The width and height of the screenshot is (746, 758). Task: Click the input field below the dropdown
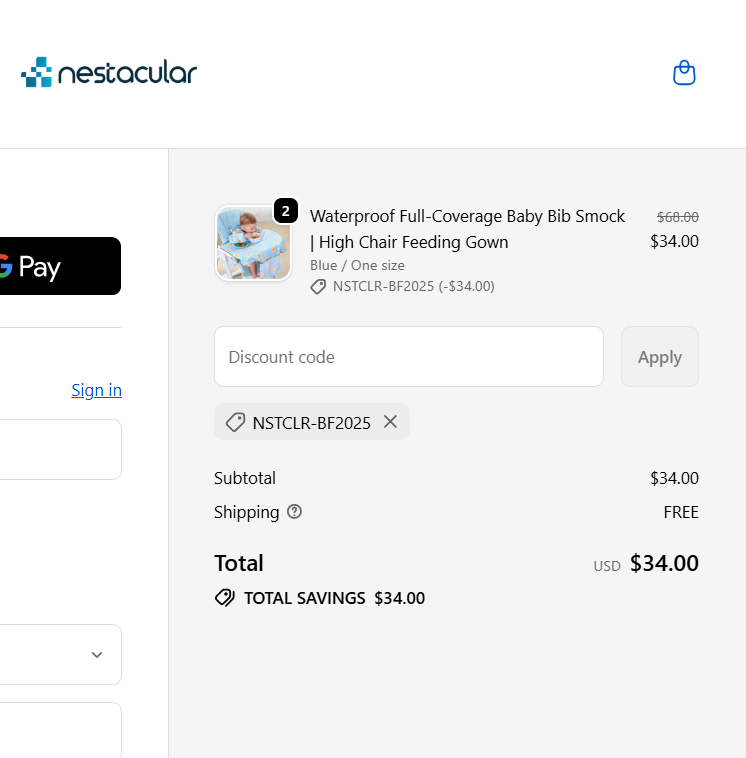(60, 730)
